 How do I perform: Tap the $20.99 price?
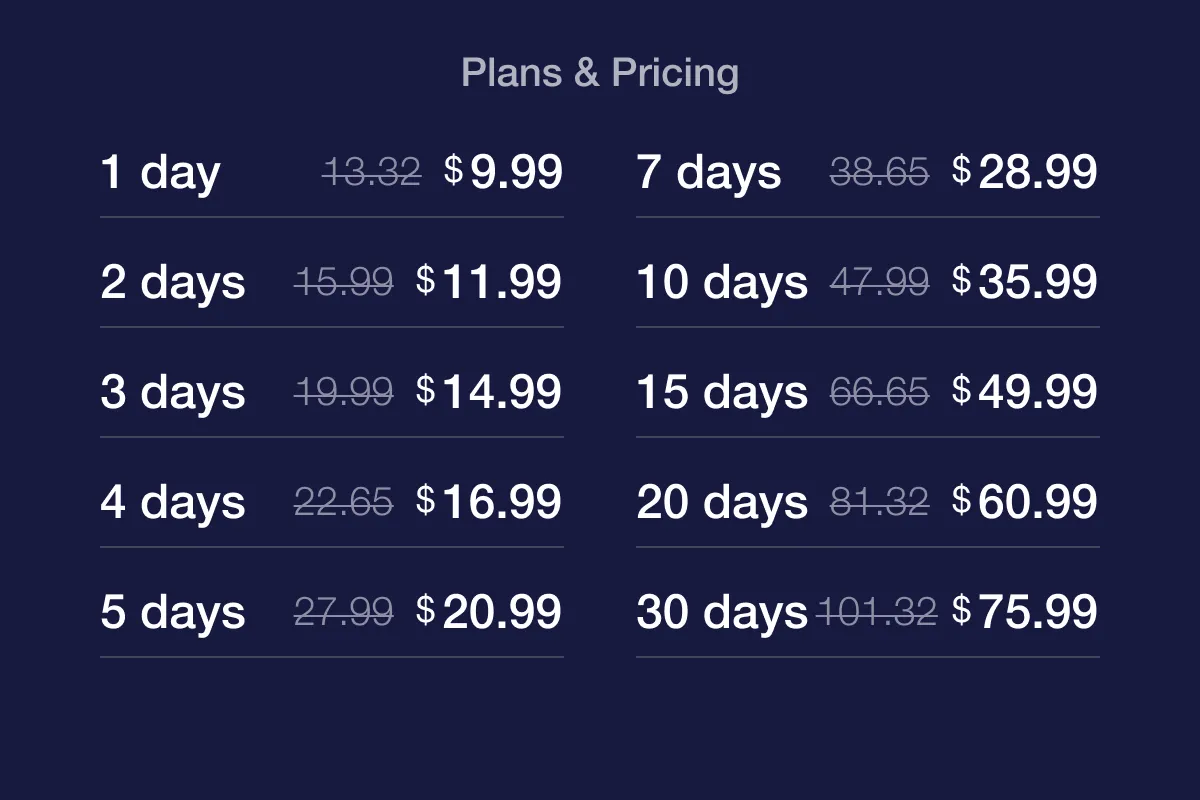[x=489, y=613]
